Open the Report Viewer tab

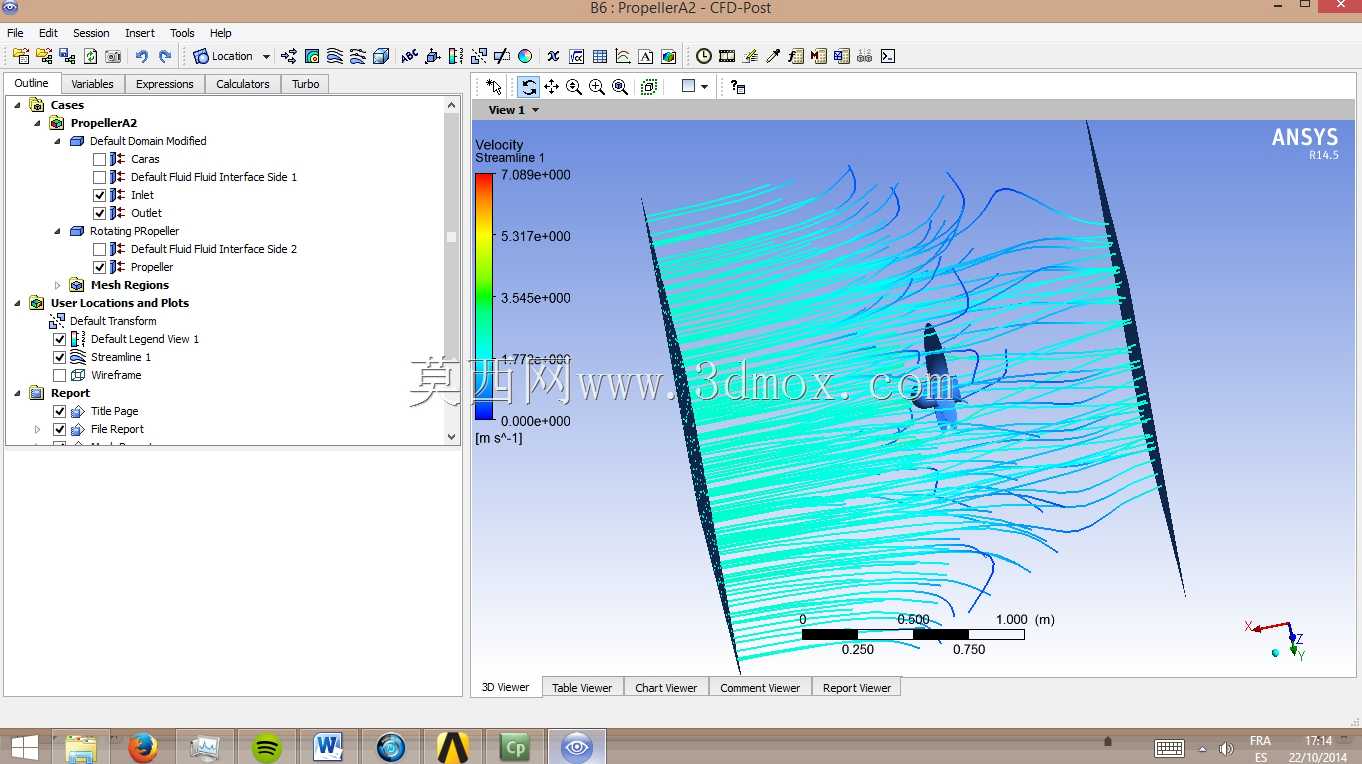[x=857, y=687]
